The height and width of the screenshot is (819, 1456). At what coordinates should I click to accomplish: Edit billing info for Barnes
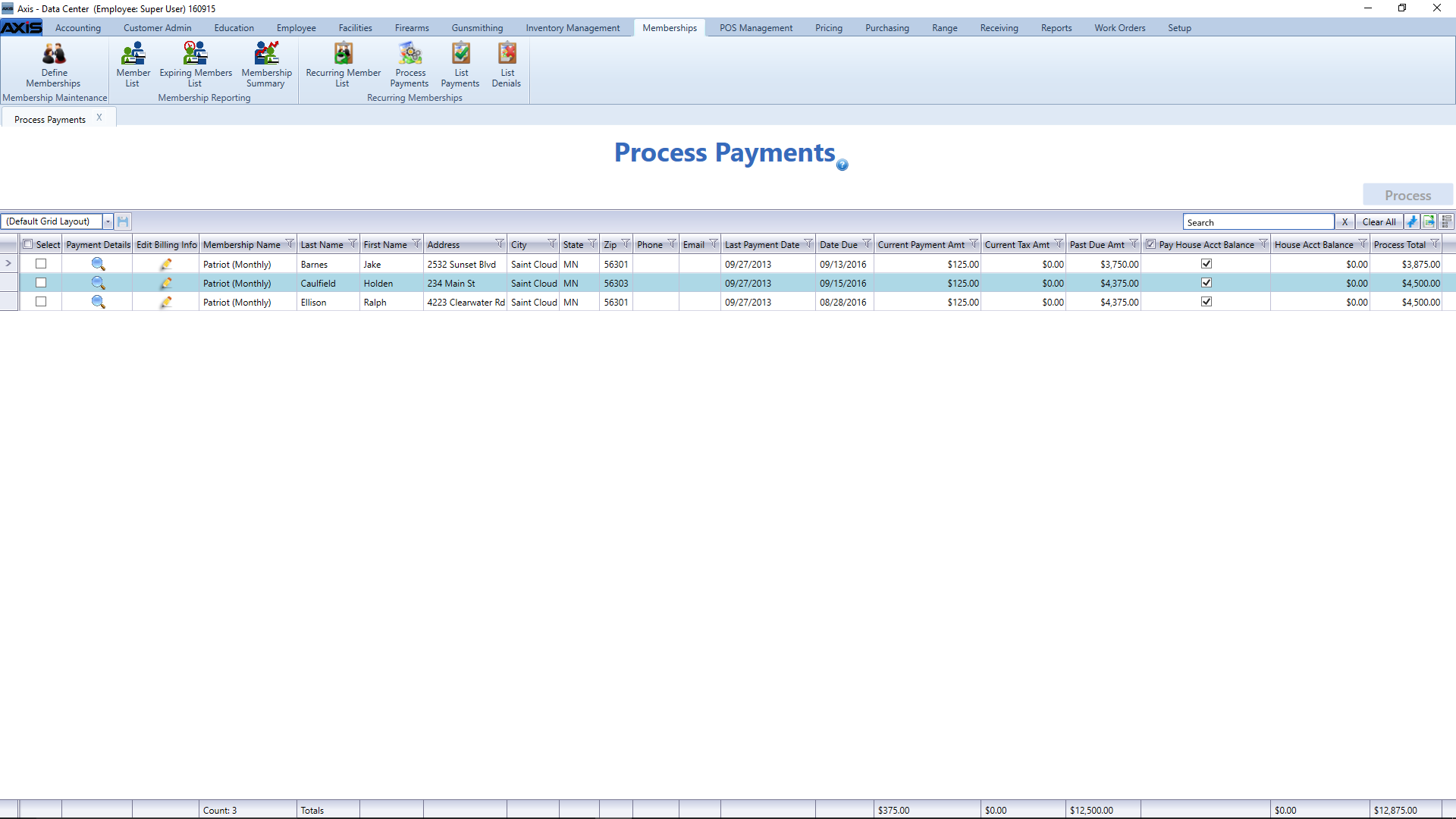click(x=166, y=264)
